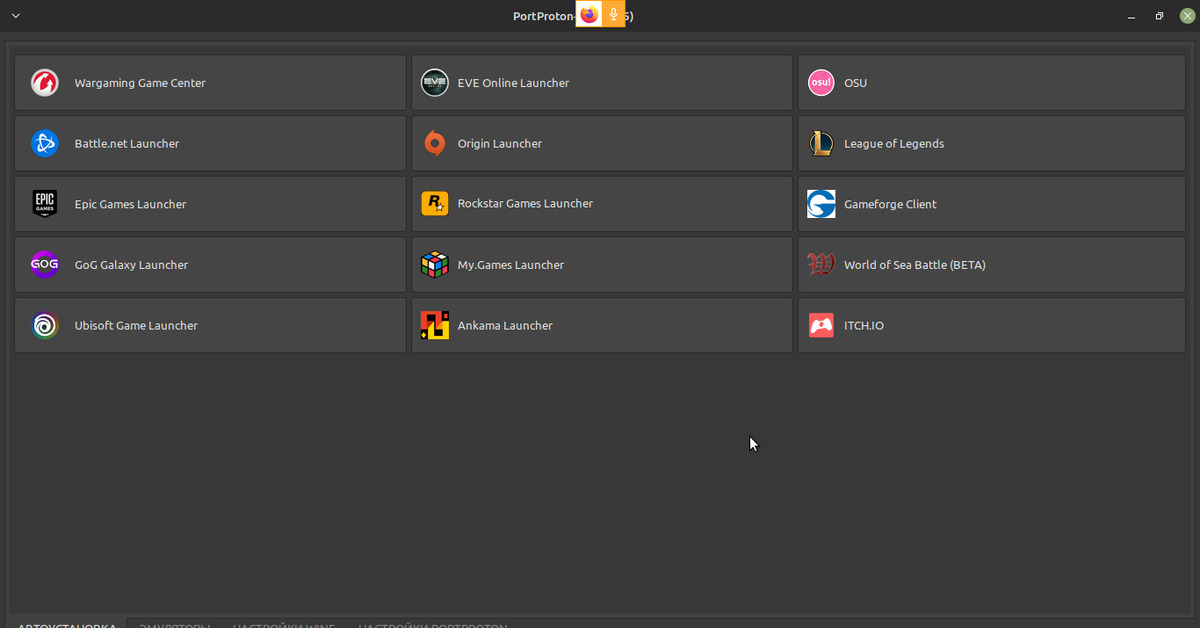Click the League of Legends logo icon
The image size is (1200, 628).
click(x=821, y=144)
